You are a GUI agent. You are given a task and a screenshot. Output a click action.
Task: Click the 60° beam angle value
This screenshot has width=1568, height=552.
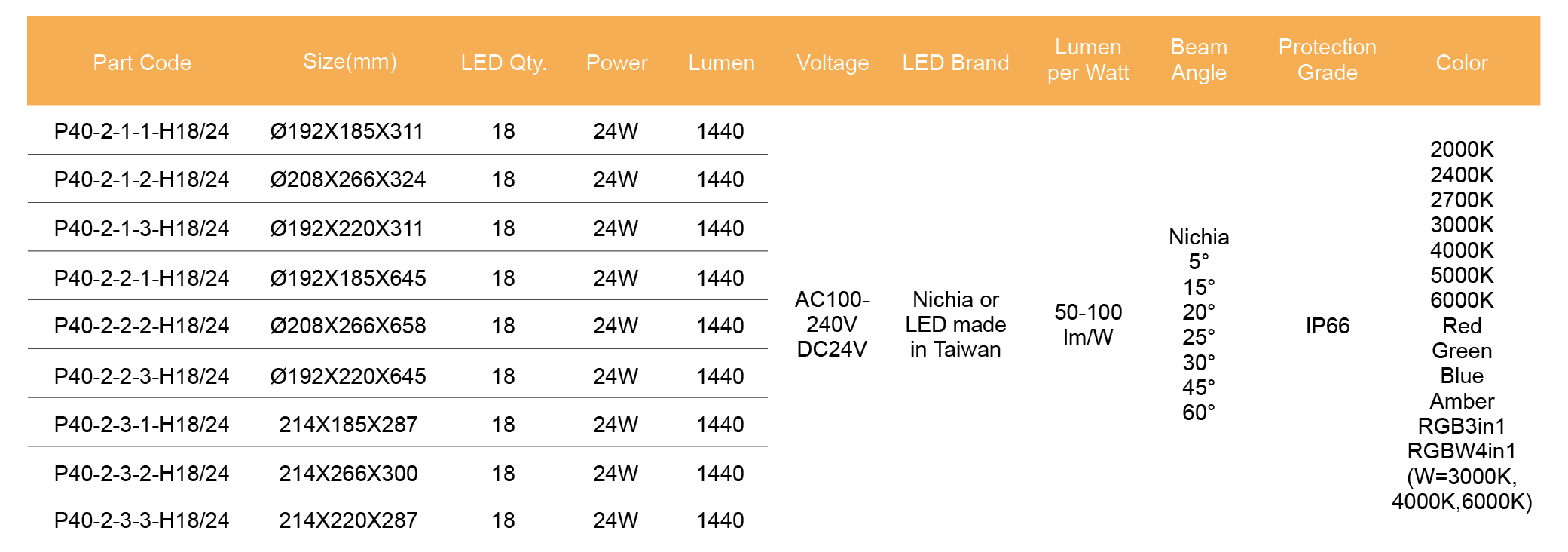coord(1199,412)
